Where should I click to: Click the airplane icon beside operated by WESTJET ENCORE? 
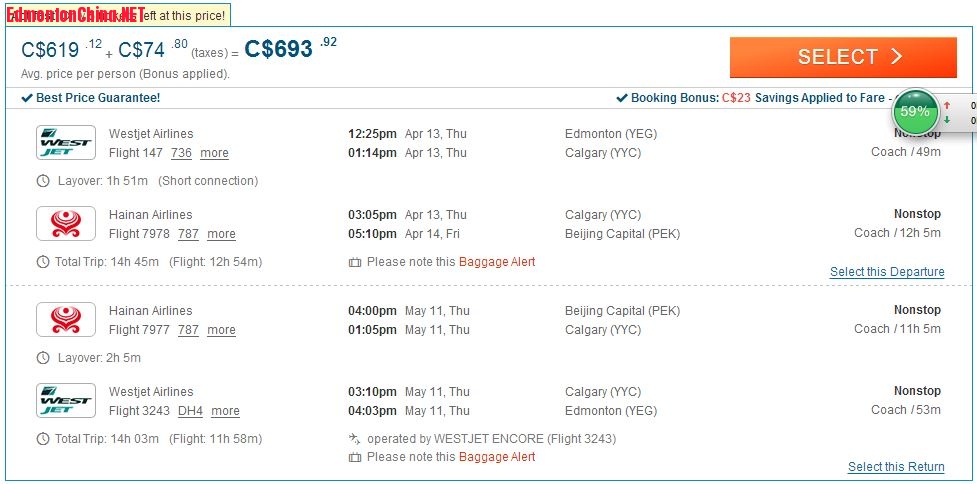click(355, 439)
